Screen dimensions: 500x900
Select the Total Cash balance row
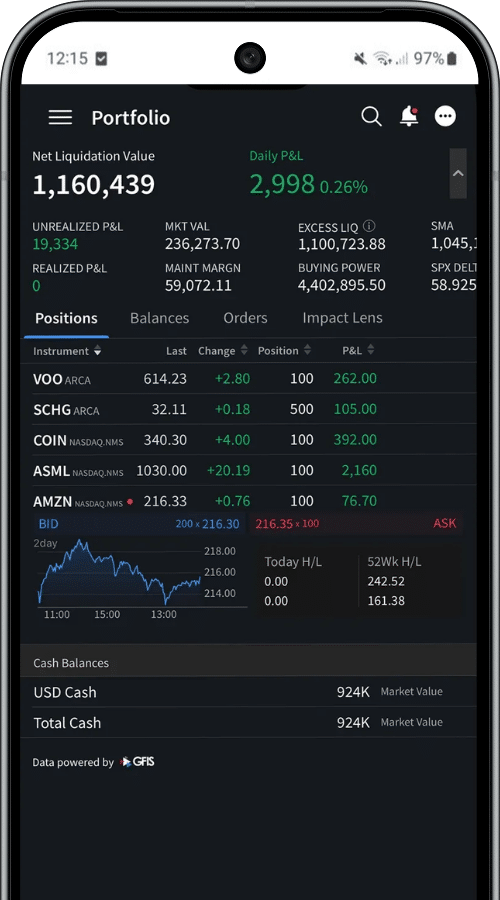click(249, 722)
